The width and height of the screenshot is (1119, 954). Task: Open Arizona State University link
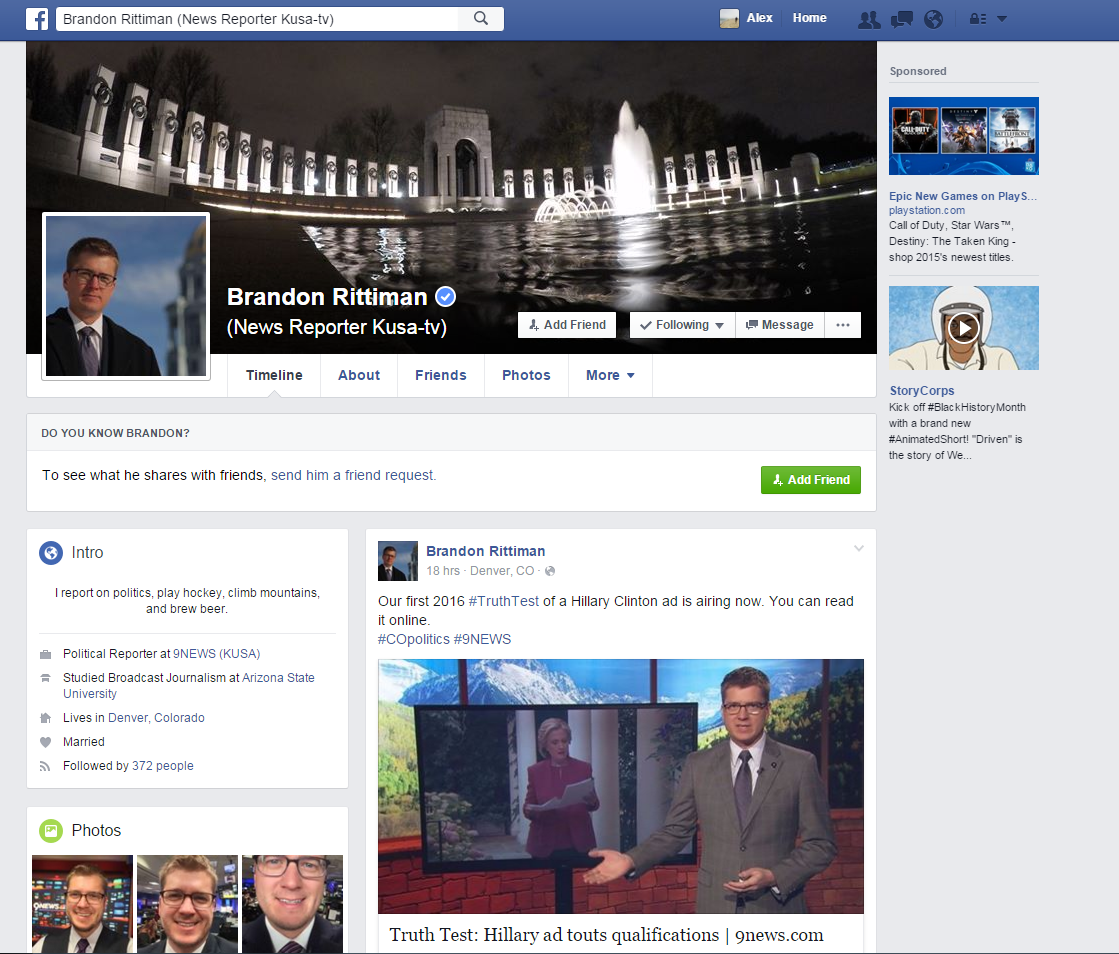click(188, 686)
